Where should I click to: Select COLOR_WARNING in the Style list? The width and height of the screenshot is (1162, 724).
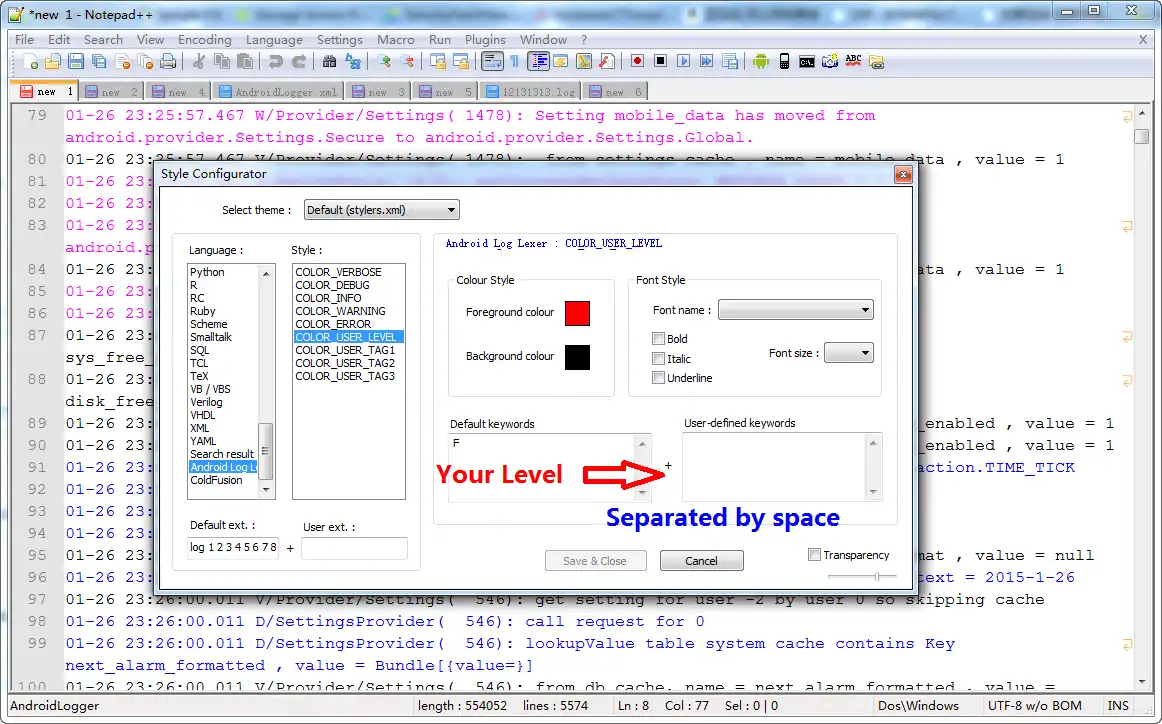340,311
